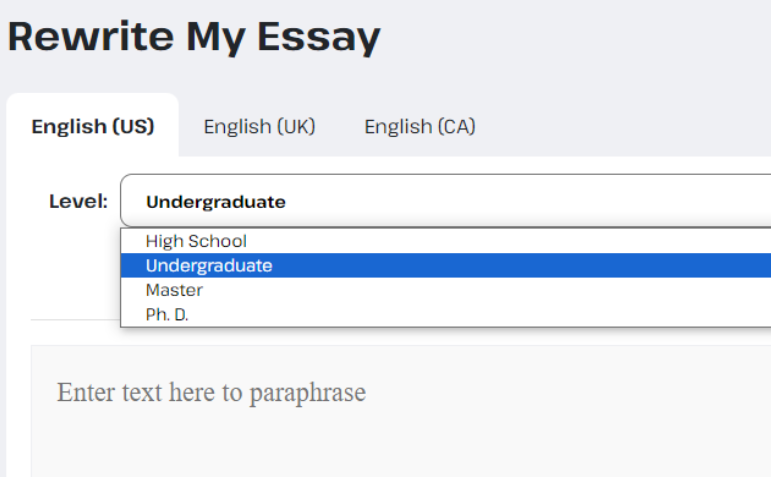Switch to the English (UK) tab
Viewport: 771px width, 477px height.
259,127
